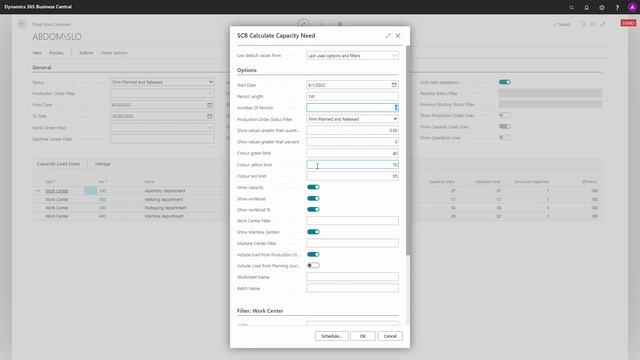Click the Schedule... button
This screenshot has width=640, height=360.
point(331,336)
